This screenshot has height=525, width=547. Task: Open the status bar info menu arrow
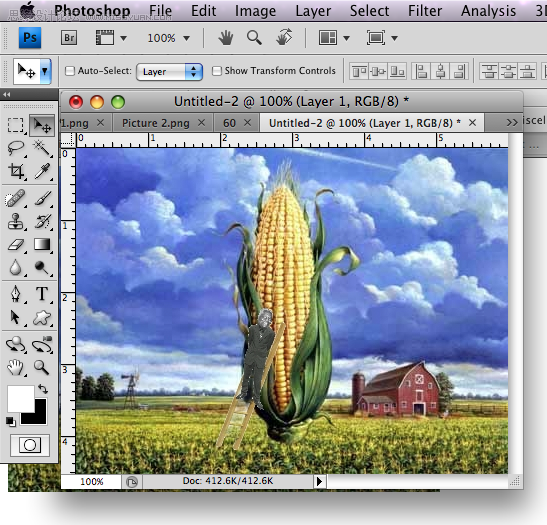click(319, 481)
